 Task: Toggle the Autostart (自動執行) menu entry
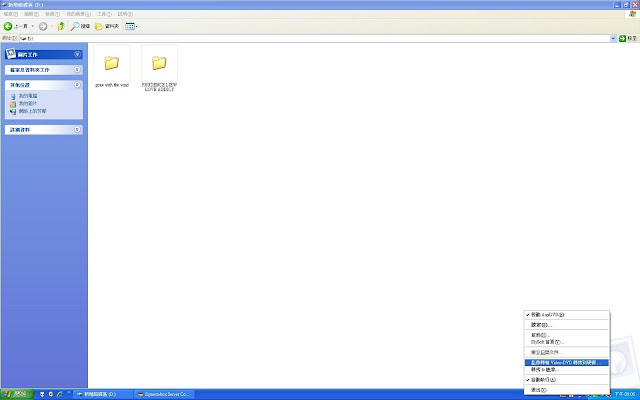pyautogui.click(x=567, y=380)
